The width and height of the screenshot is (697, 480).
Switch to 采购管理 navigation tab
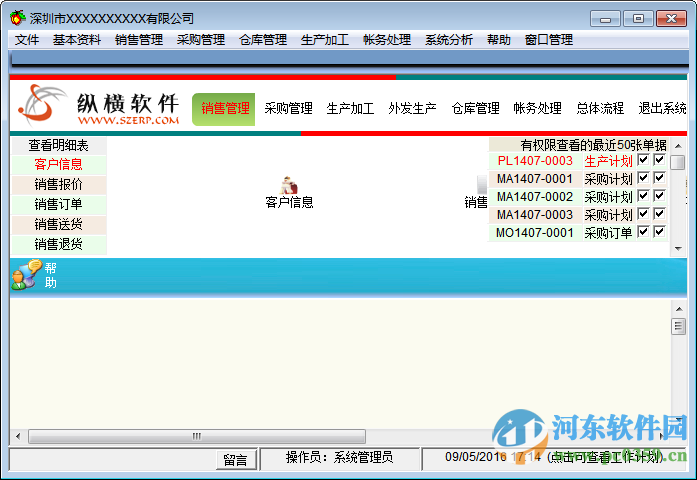click(288, 108)
